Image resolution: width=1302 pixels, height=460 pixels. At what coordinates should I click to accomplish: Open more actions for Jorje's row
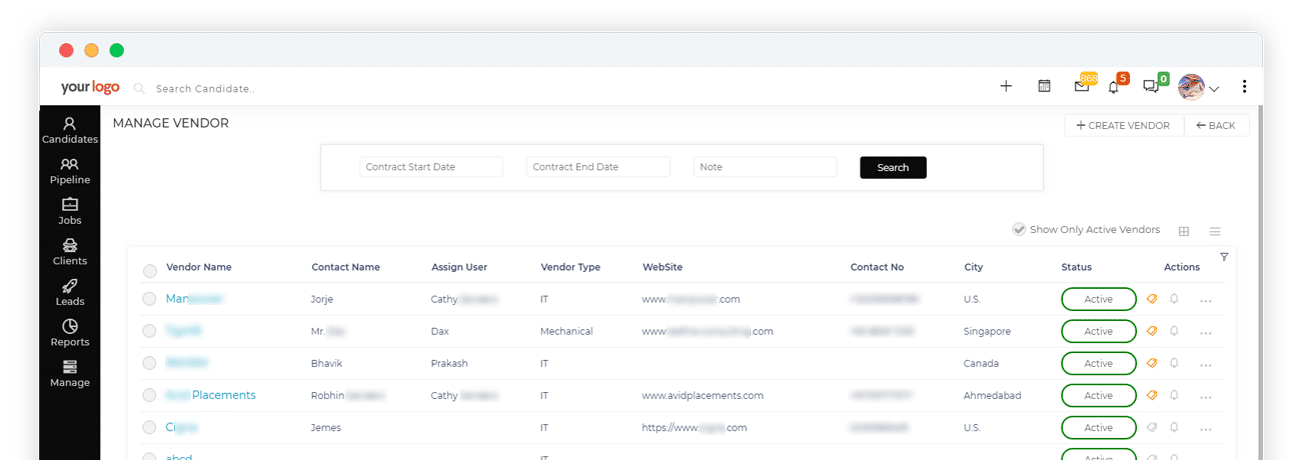[1206, 300]
